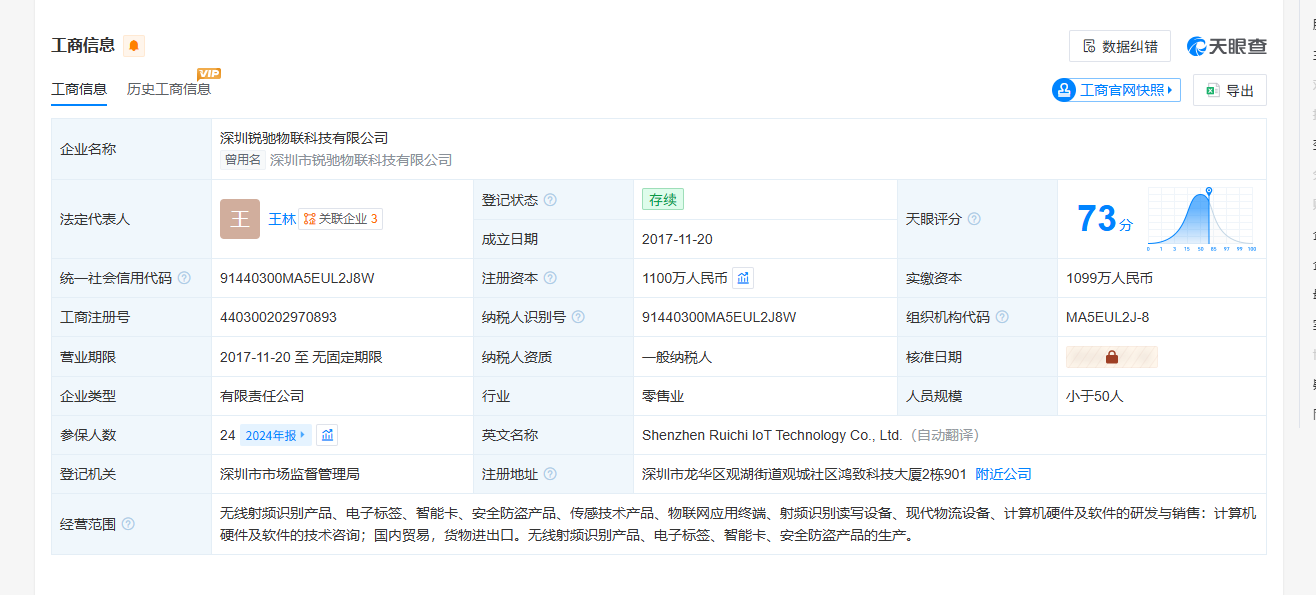The width and height of the screenshot is (1316, 595).
Task: Open the 参保人数 trend chart icon
Action: point(327,435)
